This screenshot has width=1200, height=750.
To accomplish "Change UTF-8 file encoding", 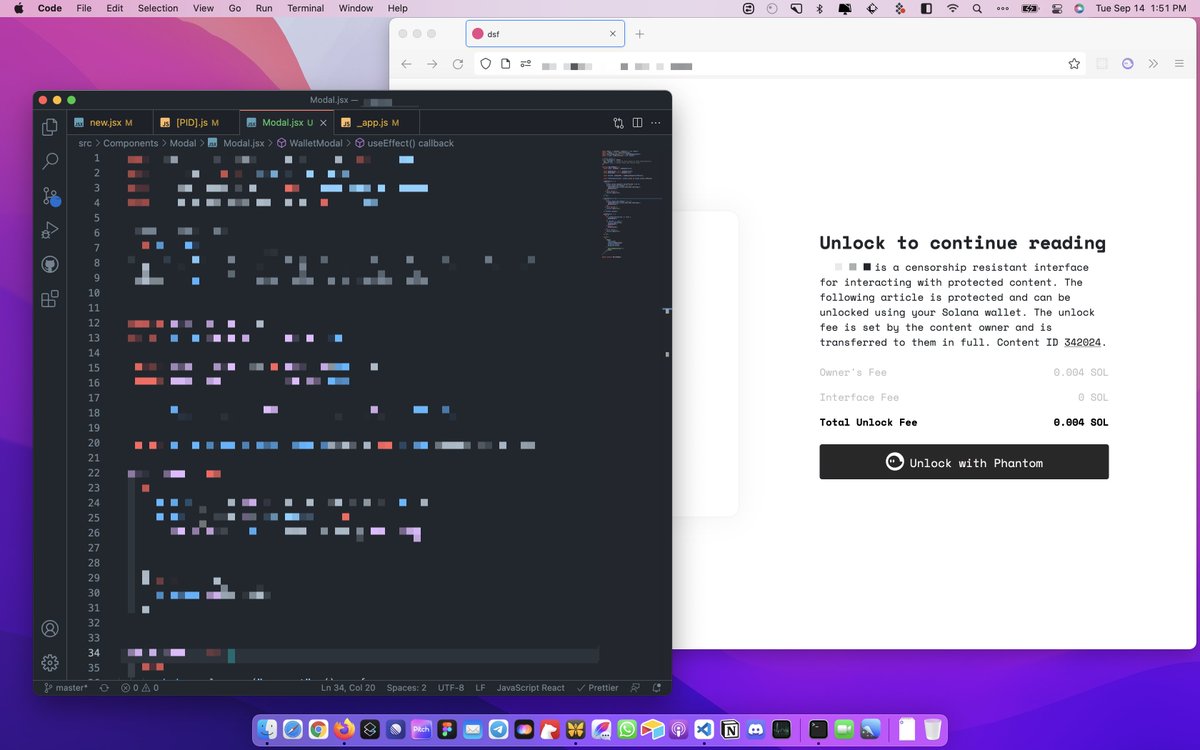I will [x=451, y=688].
